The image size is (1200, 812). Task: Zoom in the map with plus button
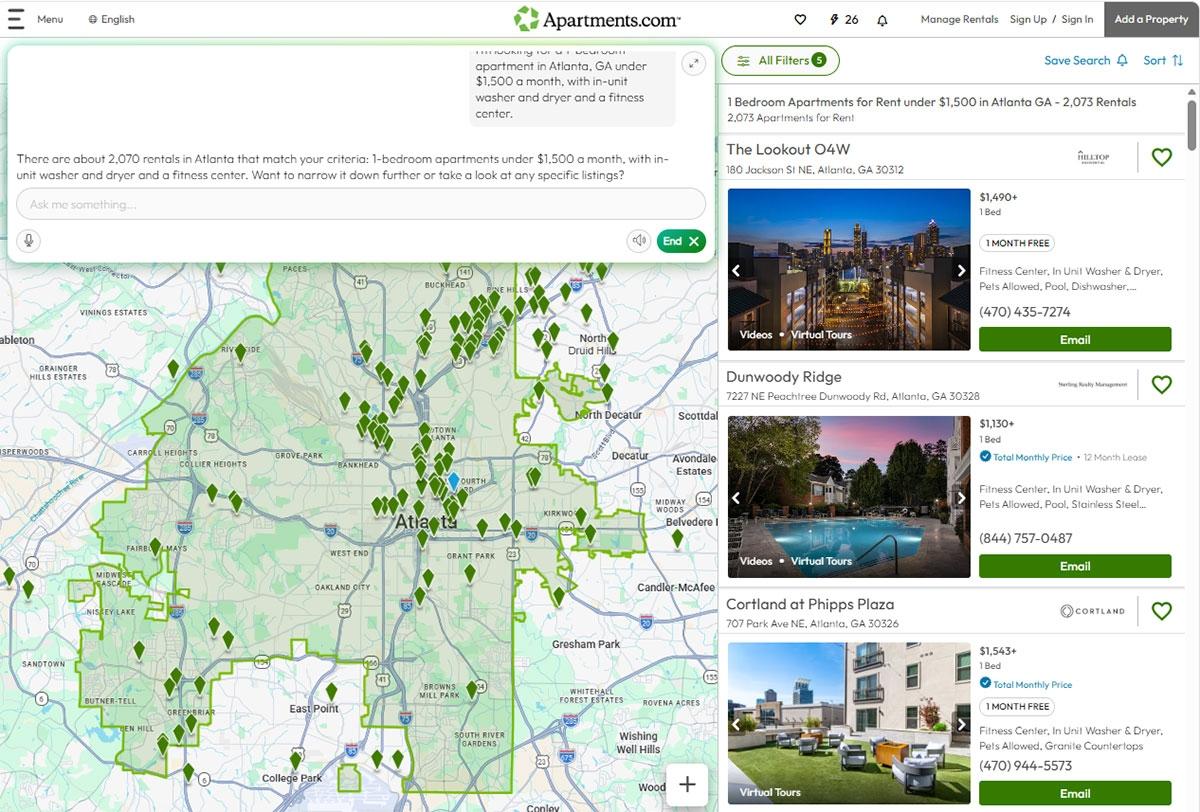pyautogui.click(x=687, y=785)
